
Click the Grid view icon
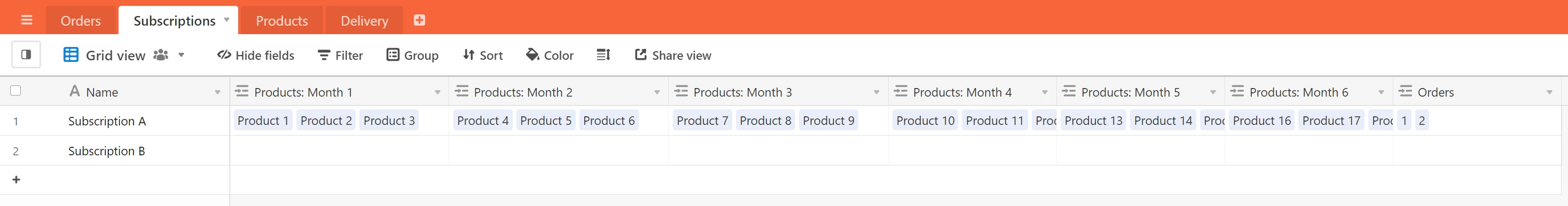[70, 56]
